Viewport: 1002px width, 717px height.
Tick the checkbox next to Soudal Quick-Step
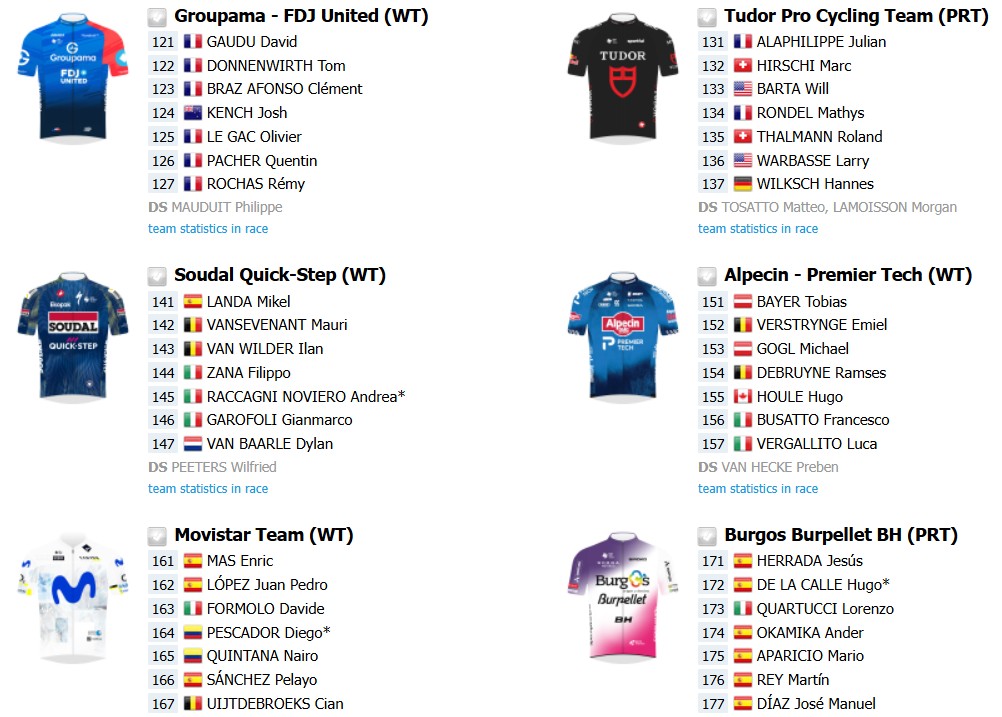(157, 276)
